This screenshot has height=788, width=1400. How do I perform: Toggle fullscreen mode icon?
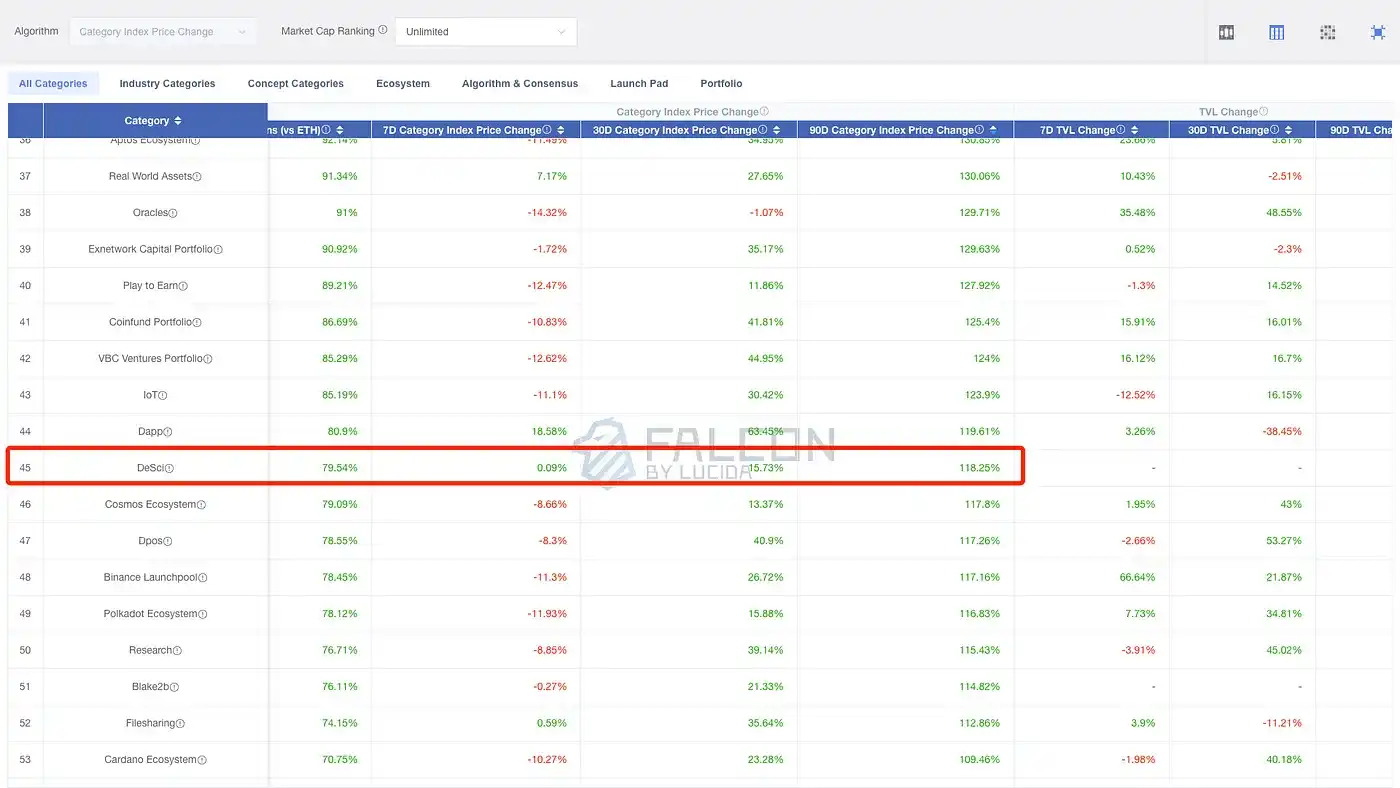point(1377,32)
